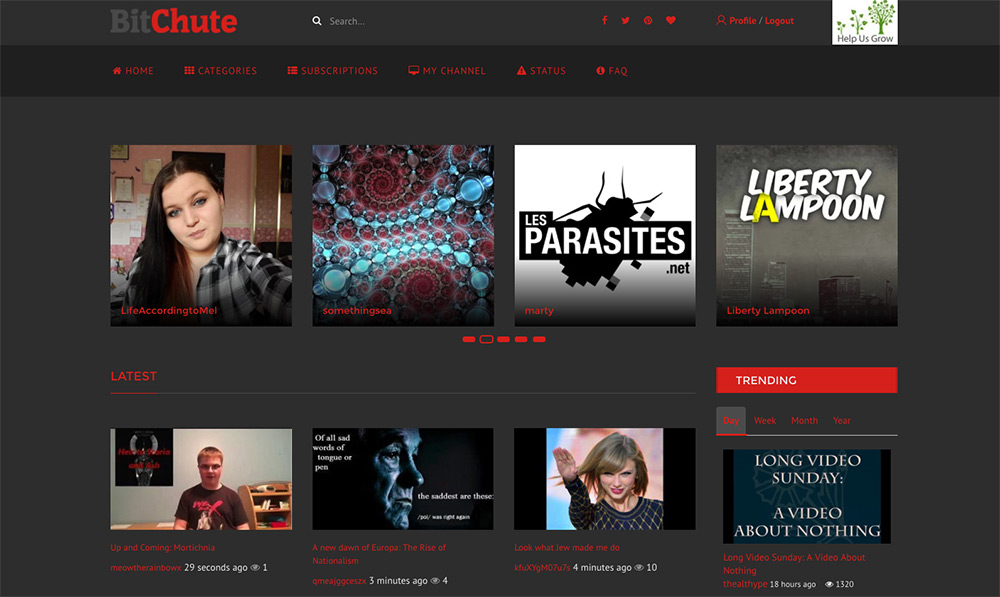Open the somethingsea channel card
1000x597 pixels.
pos(403,235)
